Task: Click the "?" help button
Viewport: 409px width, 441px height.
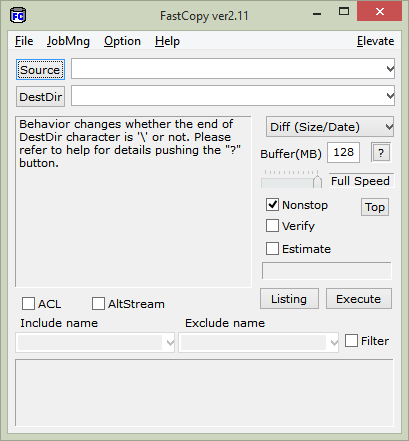Action: tap(381, 153)
